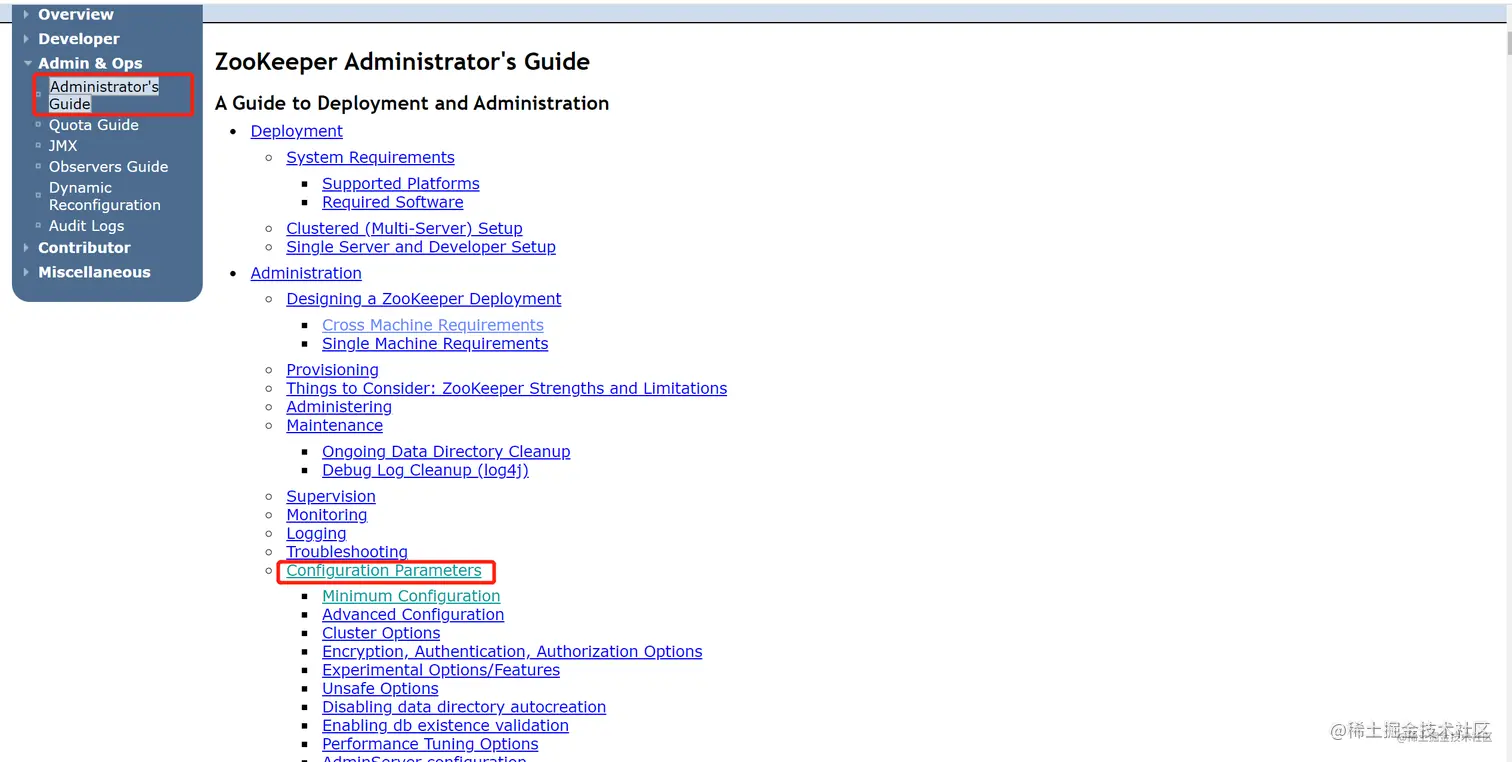Open the Administering link
This screenshot has height=762, width=1512.
(339, 407)
